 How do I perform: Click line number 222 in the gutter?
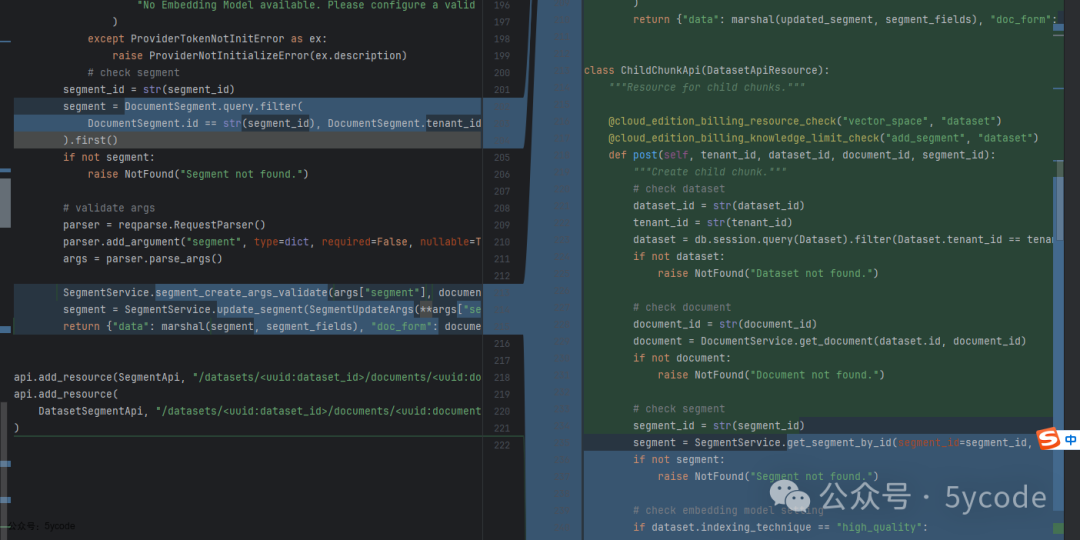(x=502, y=445)
